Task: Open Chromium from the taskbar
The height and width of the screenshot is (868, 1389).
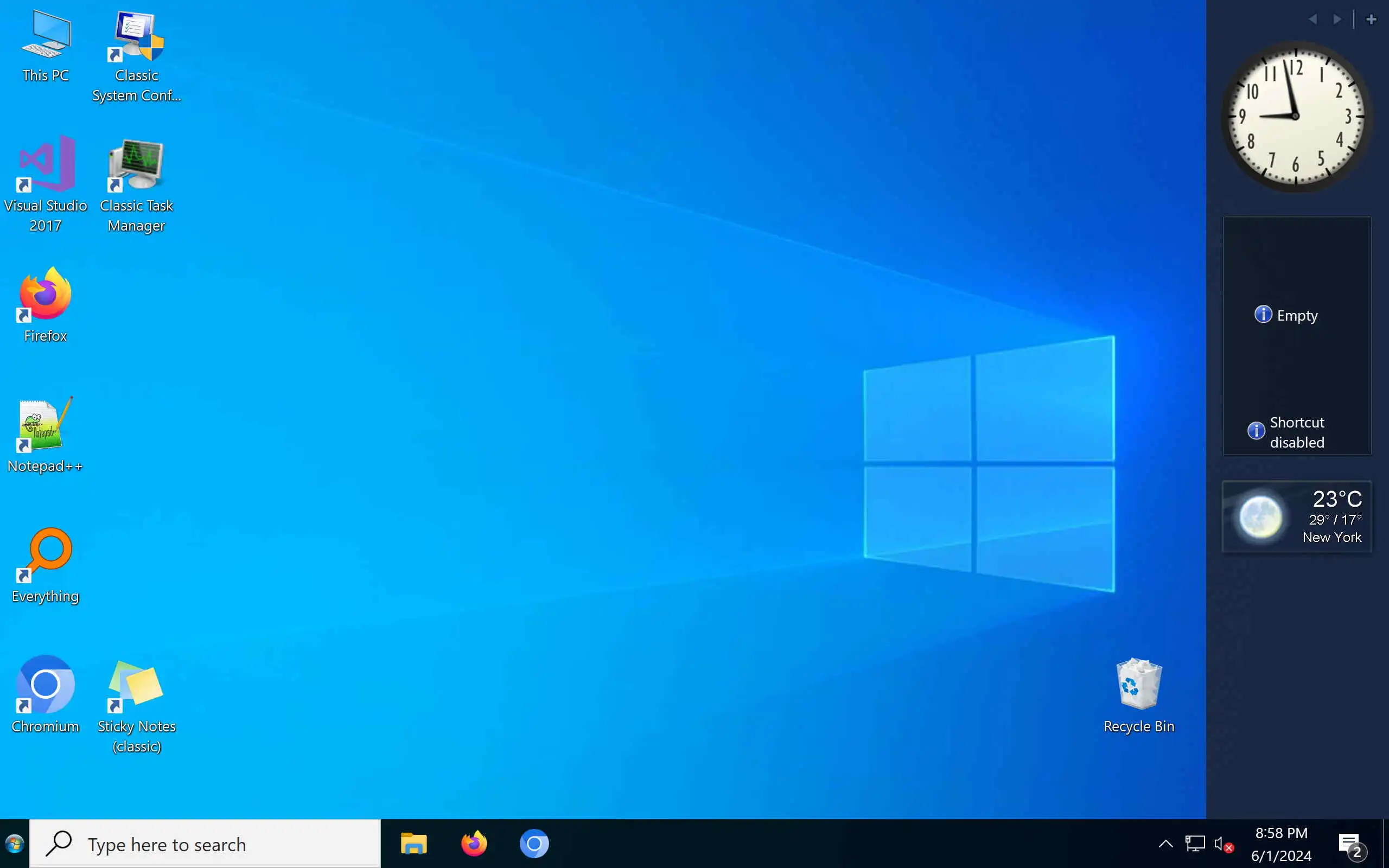Action: pyautogui.click(x=534, y=844)
